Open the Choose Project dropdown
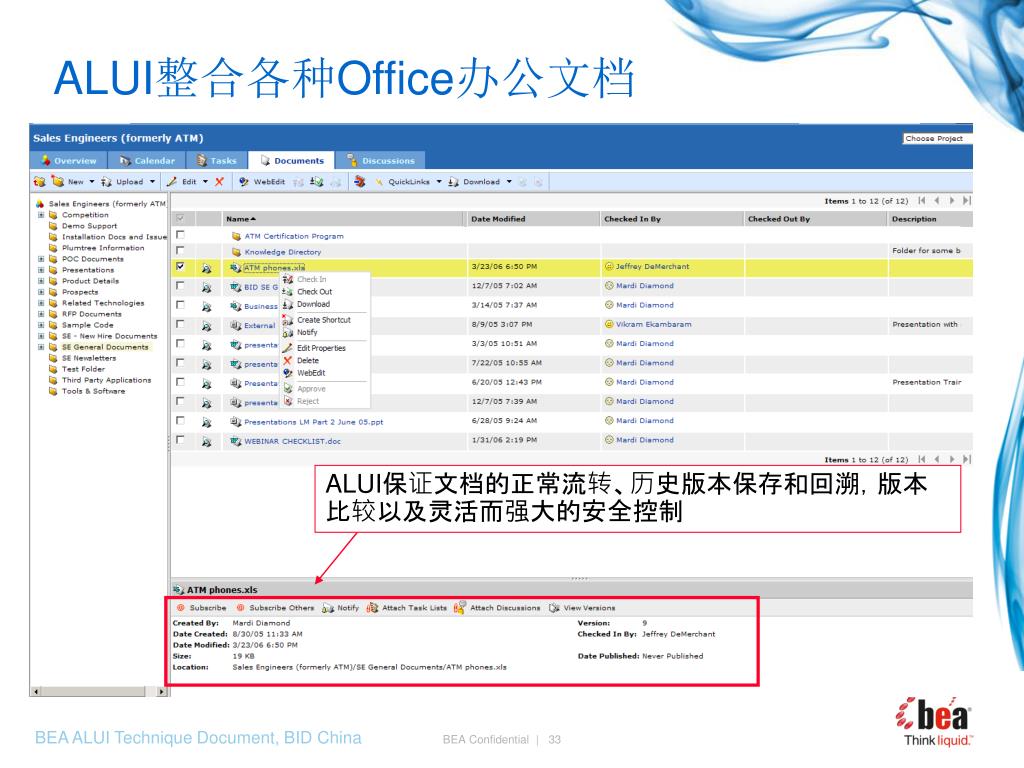Image resolution: width=1024 pixels, height=768 pixels. [938, 138]
